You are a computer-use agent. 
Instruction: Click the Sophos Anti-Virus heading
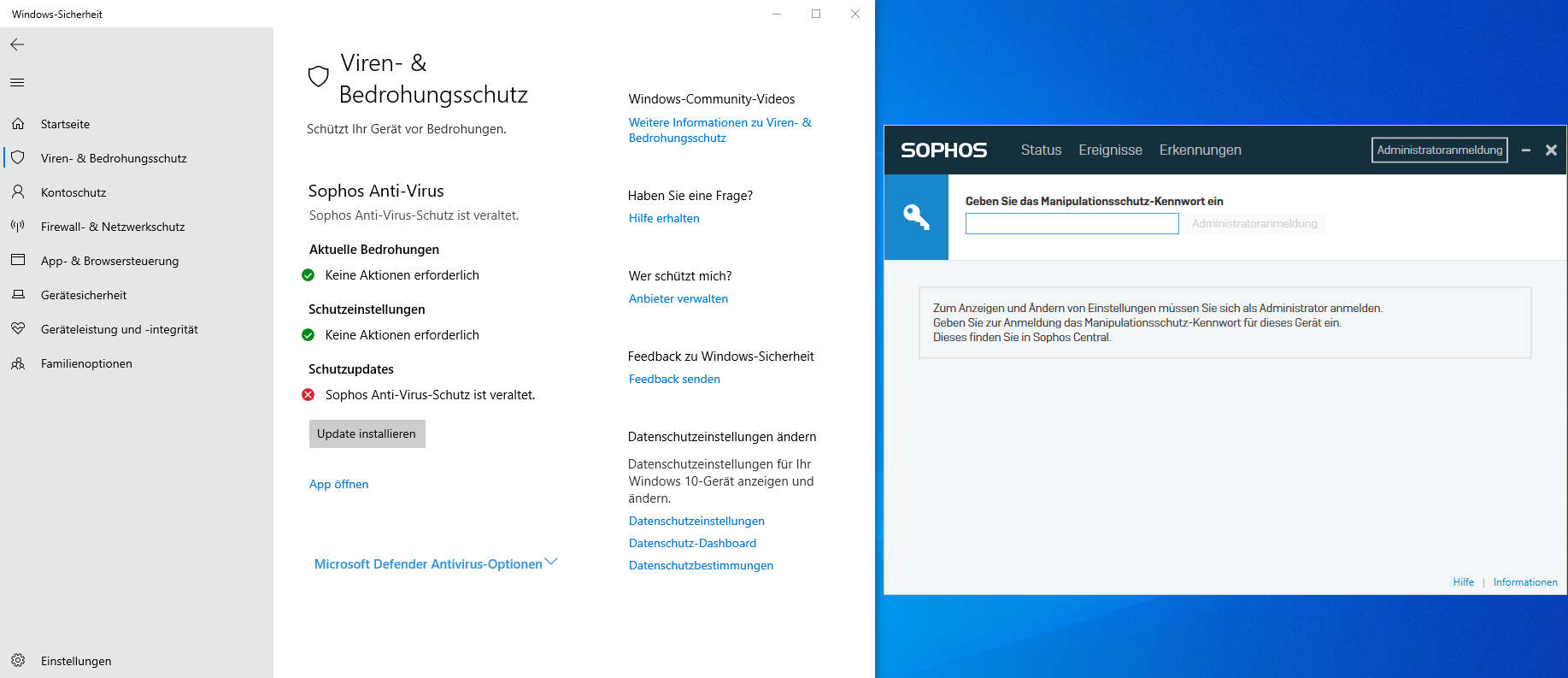376,192
